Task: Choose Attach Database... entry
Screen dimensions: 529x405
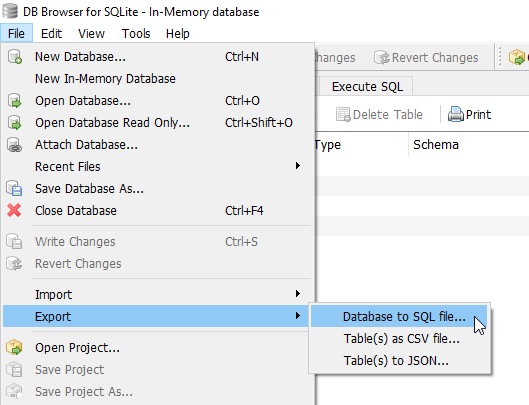Action: point(157,145)
